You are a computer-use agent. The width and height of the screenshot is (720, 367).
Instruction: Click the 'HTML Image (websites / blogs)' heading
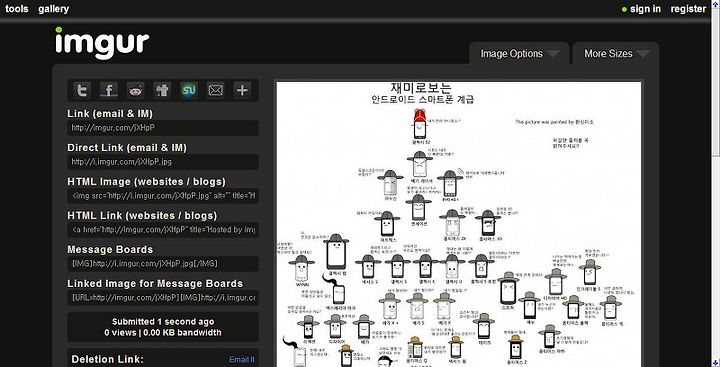click(146, 181)
